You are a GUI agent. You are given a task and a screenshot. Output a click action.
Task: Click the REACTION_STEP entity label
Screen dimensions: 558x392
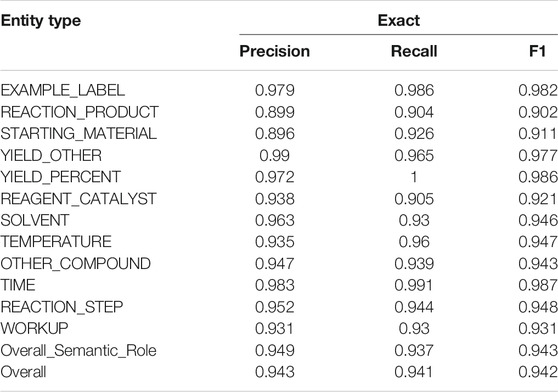[62, 307]
